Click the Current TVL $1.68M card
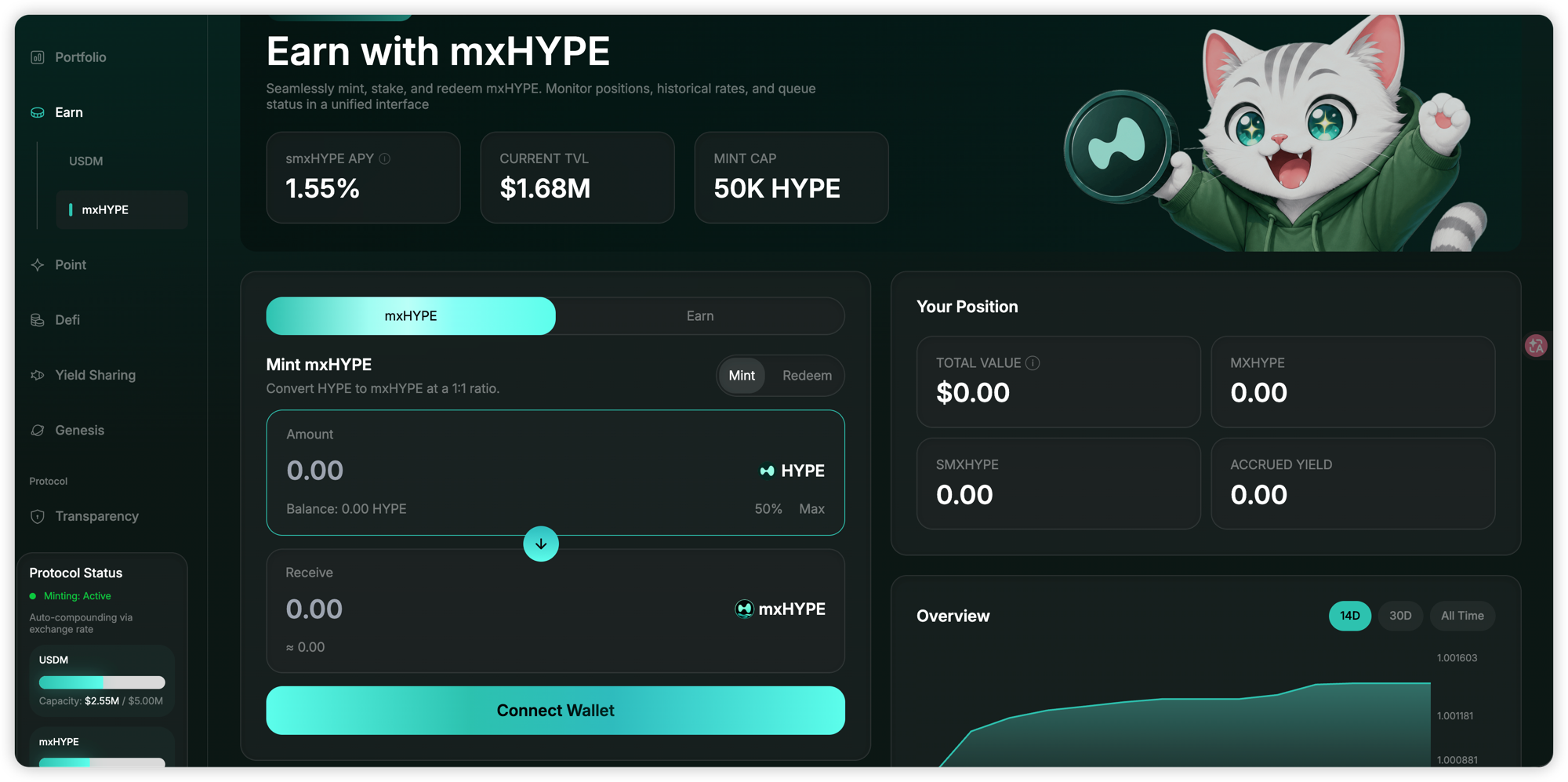 pyautogui.click(x=577, y=177)
